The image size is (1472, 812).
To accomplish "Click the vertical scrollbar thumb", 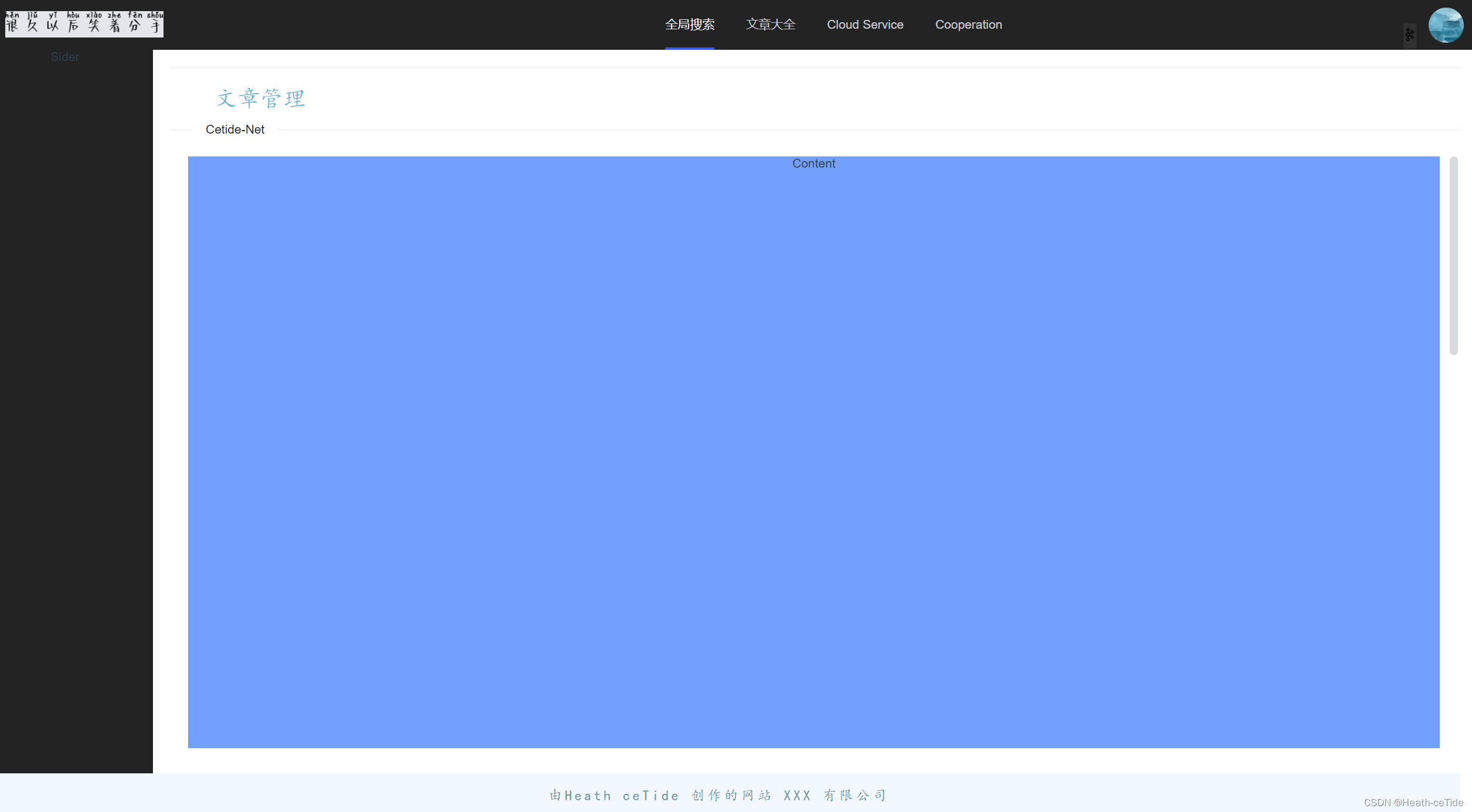I will tap(1453, 255).
